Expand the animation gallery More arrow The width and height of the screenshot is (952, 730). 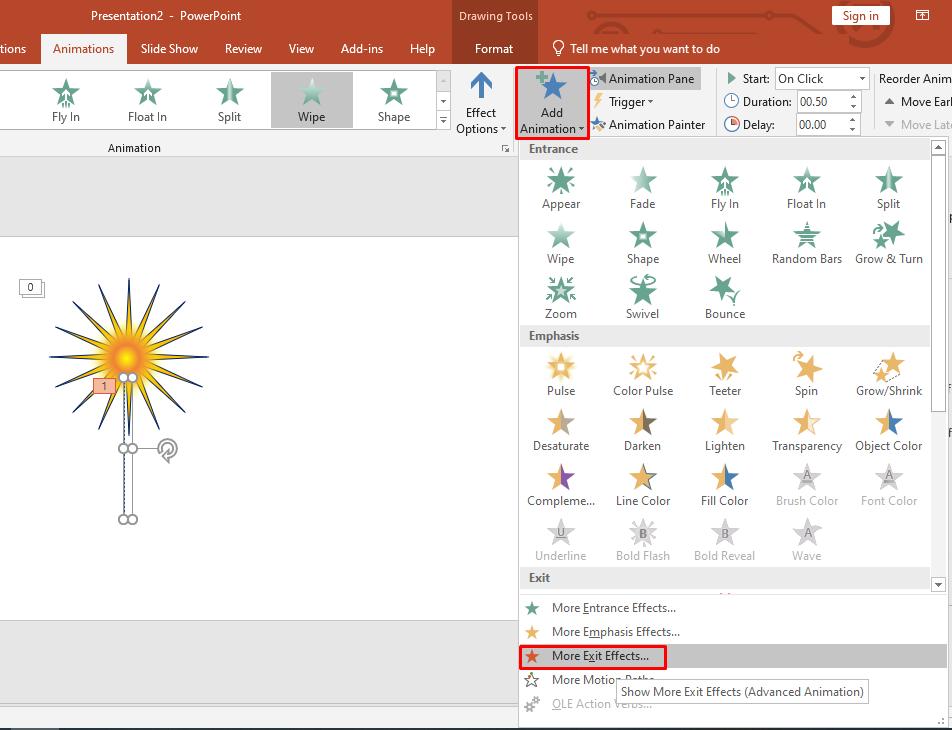[x=444, y=120]
